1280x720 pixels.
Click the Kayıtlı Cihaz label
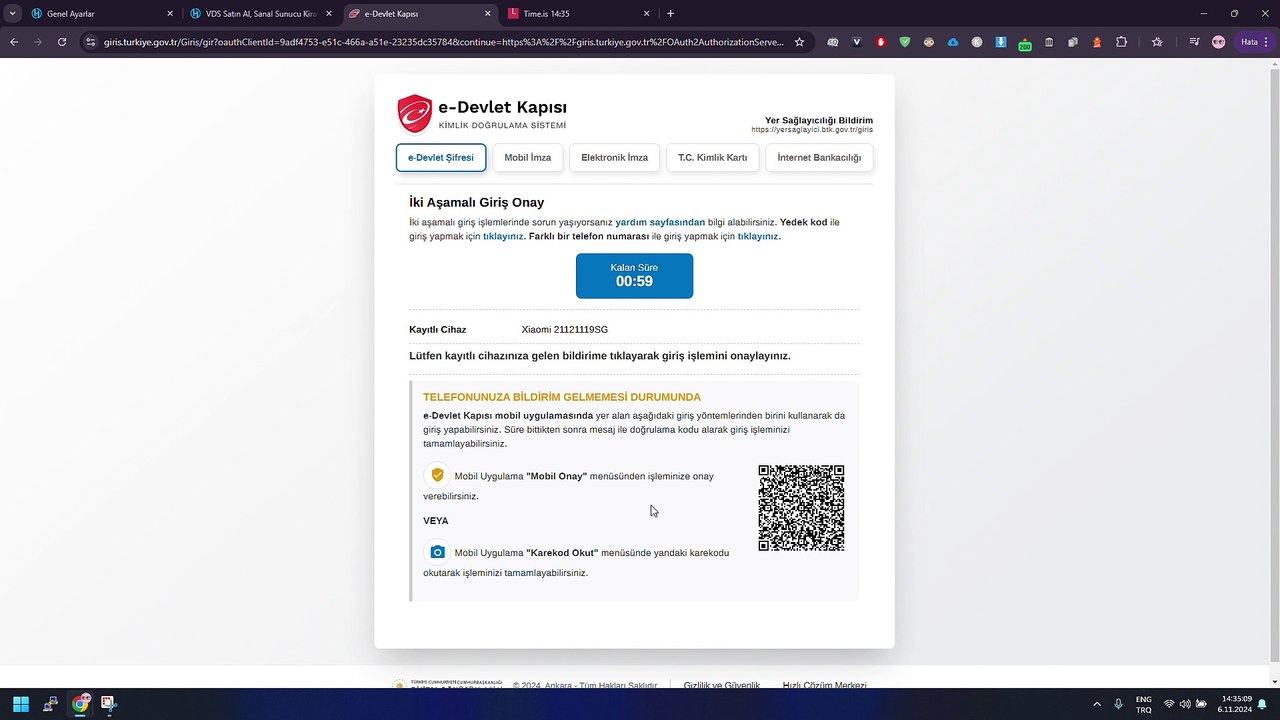(x=438, y=330)
